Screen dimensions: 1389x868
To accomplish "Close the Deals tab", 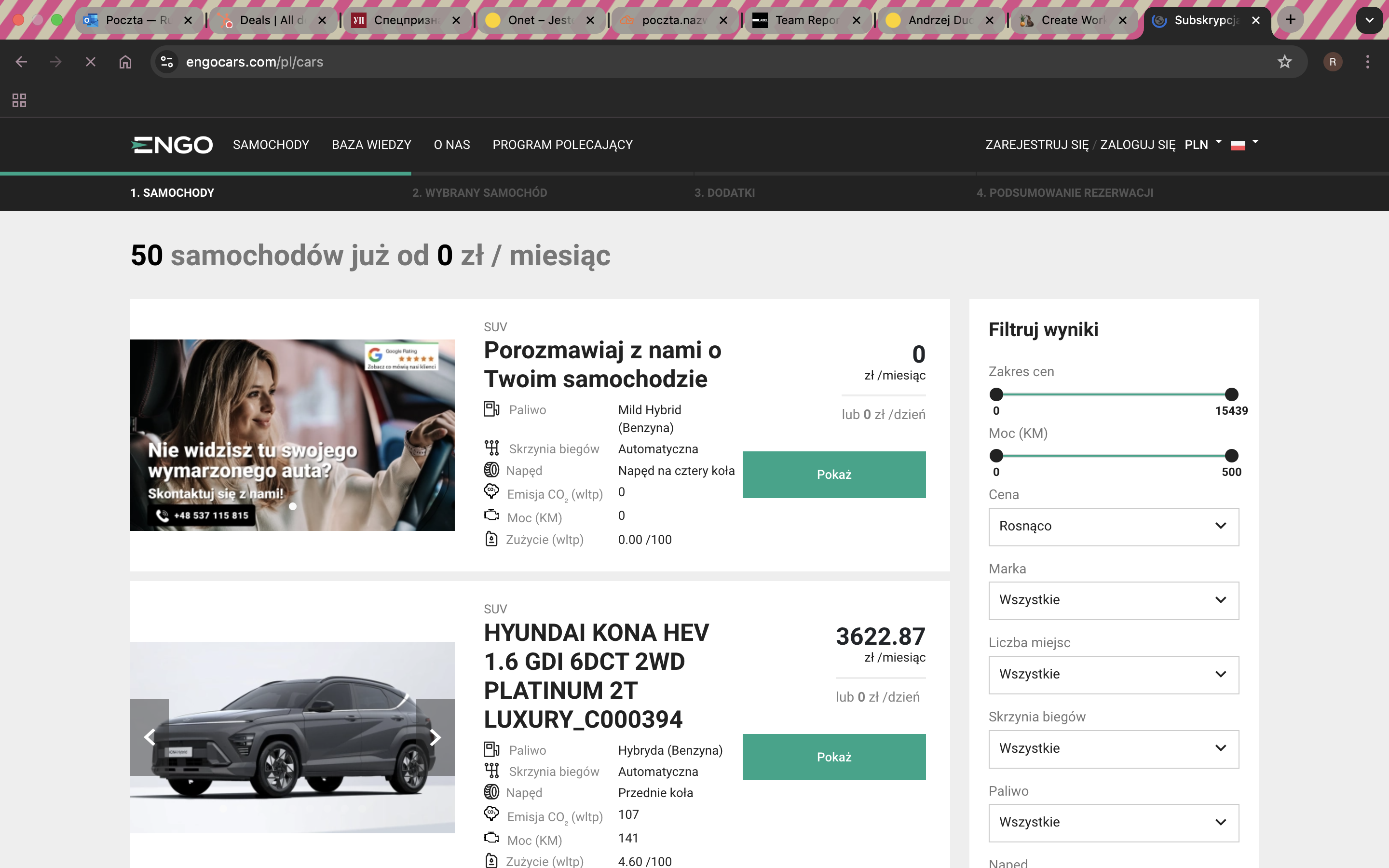I will (322, 20).
